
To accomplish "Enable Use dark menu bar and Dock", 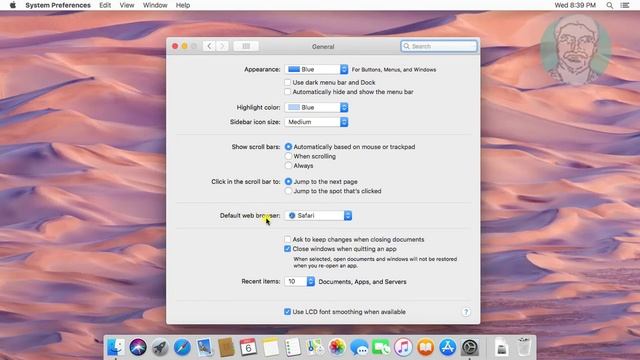I will (288, 82).
